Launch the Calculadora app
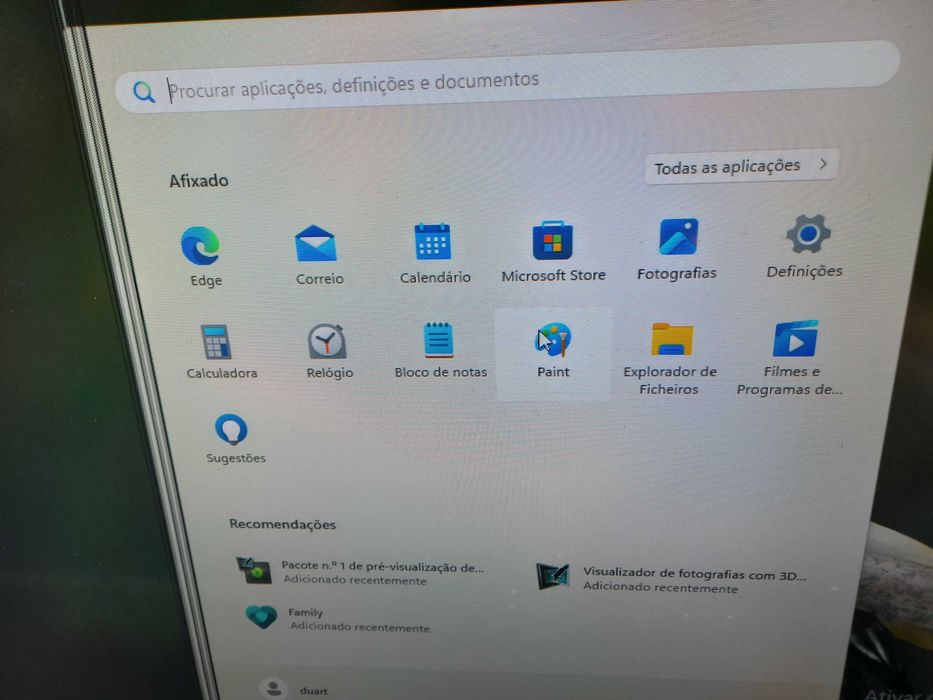 (220, 351)
